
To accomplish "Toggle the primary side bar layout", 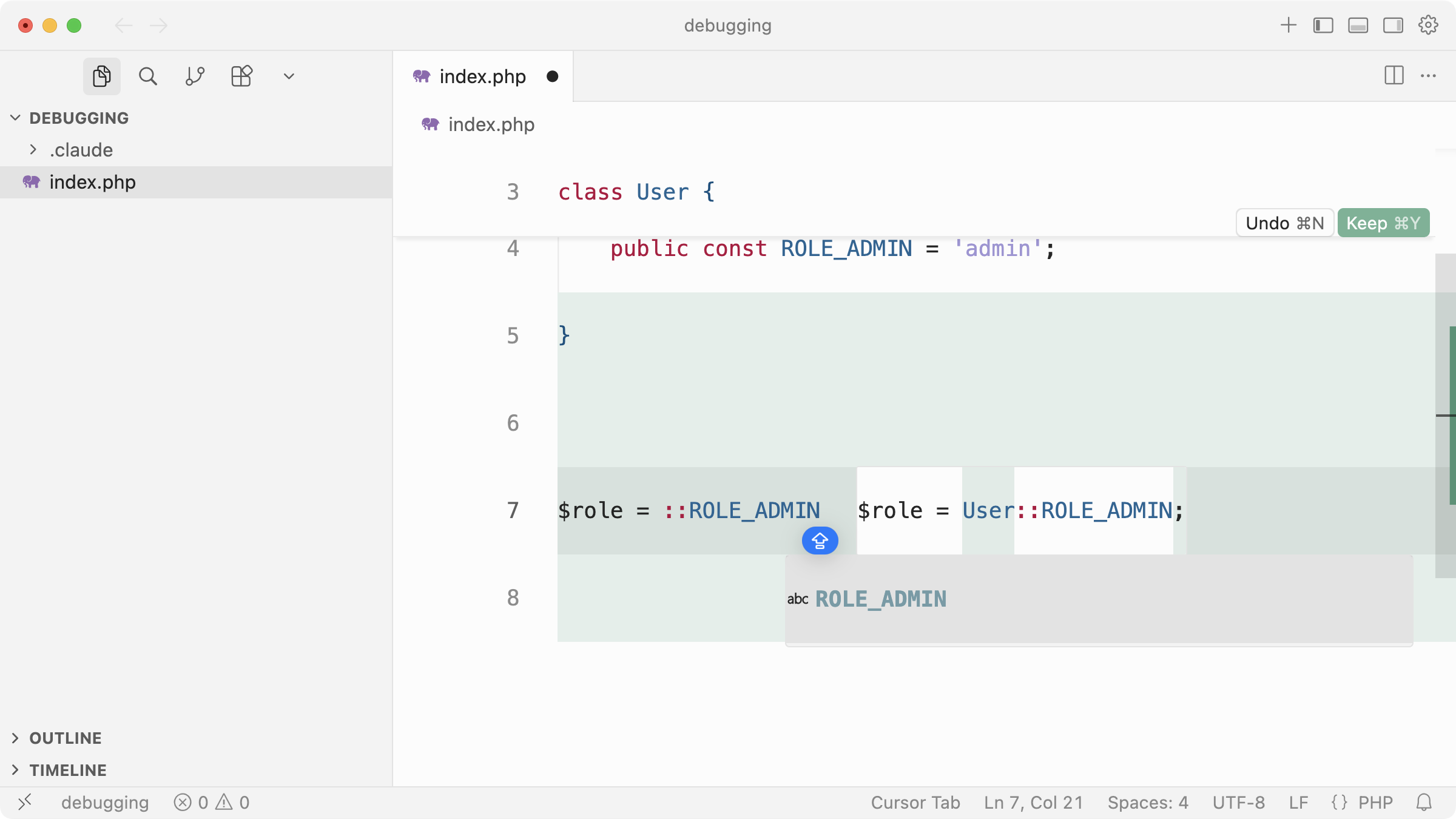I will (1323, 25).
